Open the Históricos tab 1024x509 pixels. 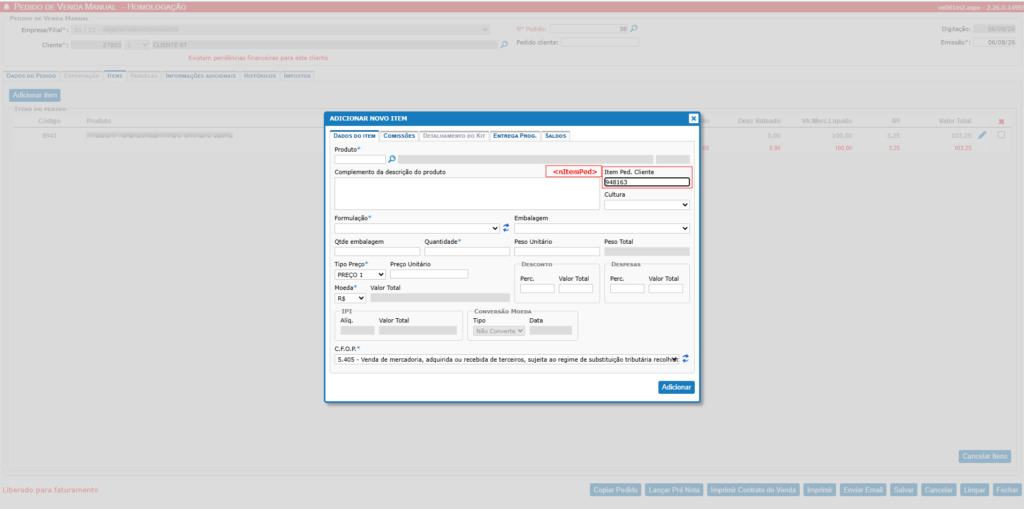tap(260, 76)
